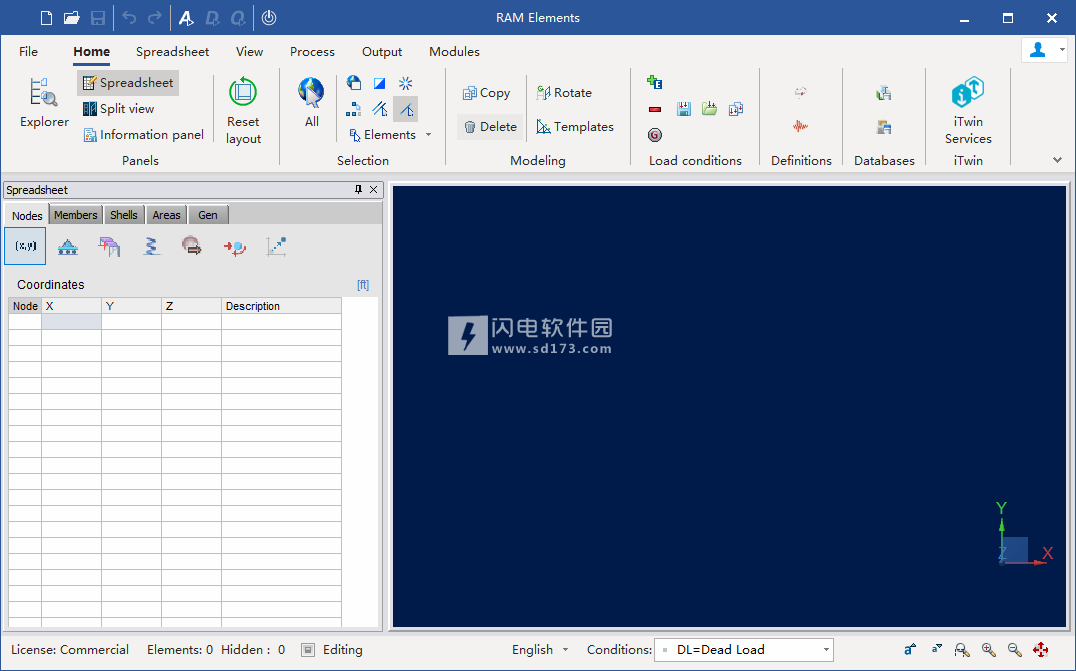Click the undo arrow
This screenshot has height=671, width=1076.
(129, 18)
